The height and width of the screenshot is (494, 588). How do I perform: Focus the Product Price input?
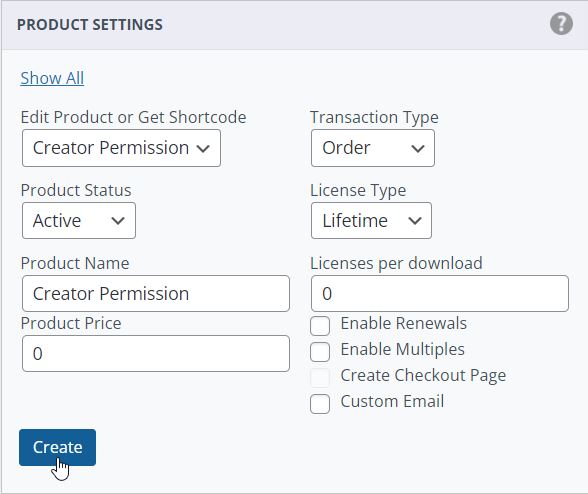point(156,353)
